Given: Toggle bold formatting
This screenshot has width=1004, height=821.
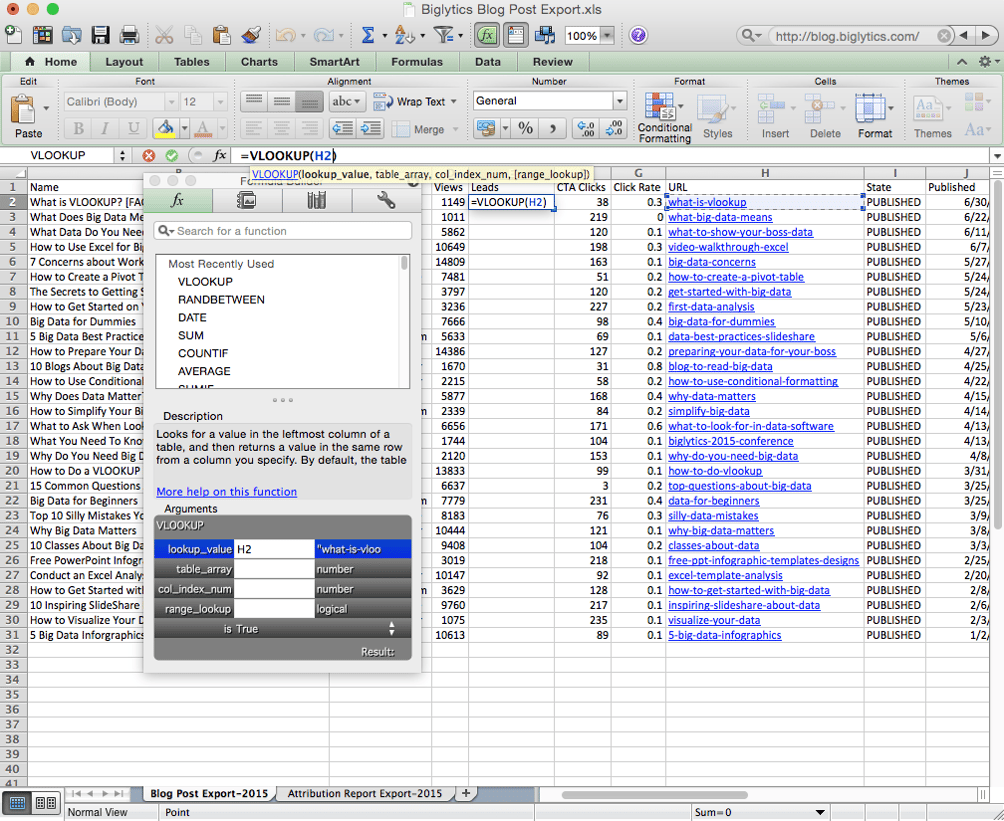Looking at the screenshot, I should pos(77,128).
